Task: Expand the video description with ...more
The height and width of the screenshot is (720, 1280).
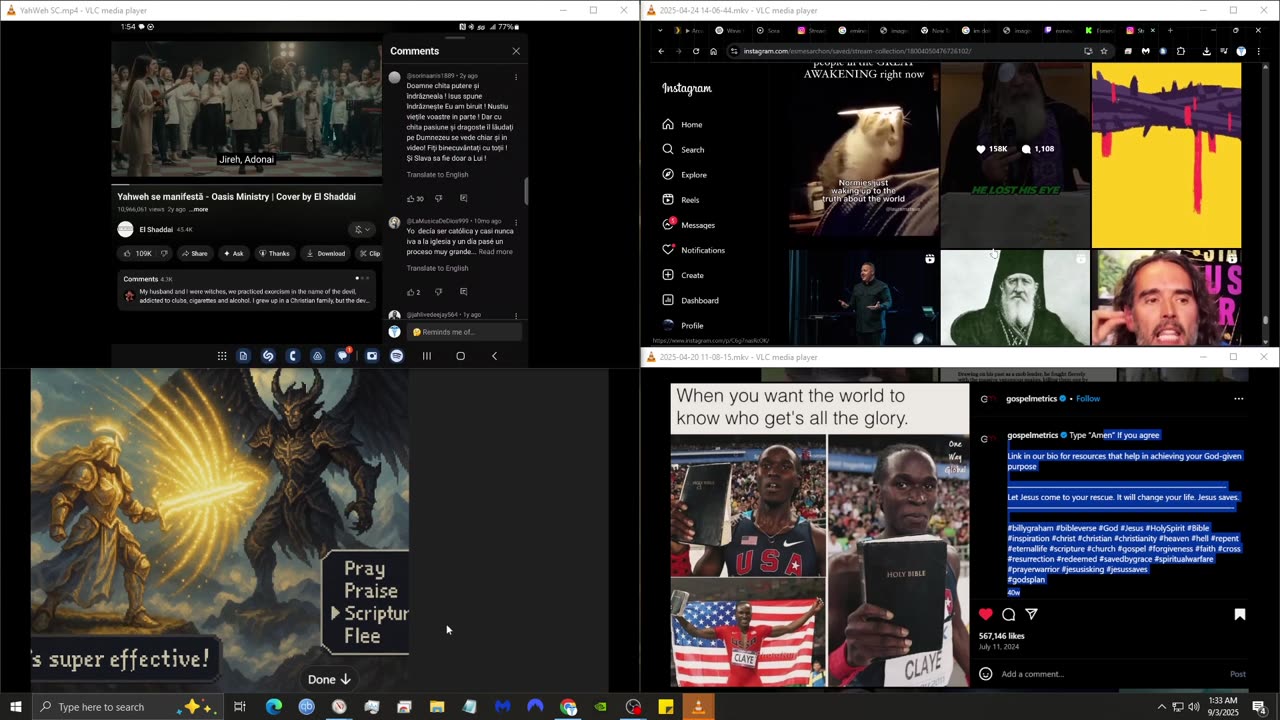Action: pyautogui.click(x=199, y=209)
